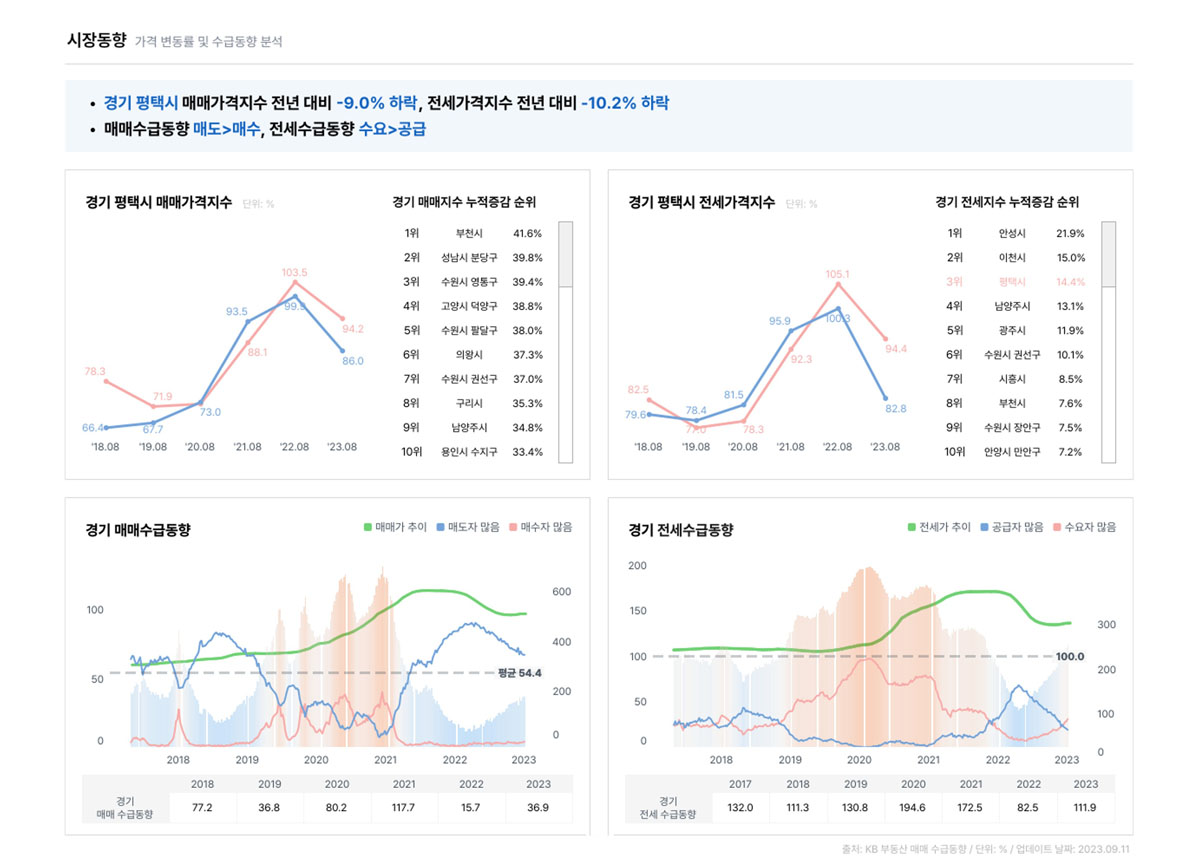The height and width of the screenshot is (858, 1200).
Task: Click the 80.2 cell in 매매 수급동향 table
Action: tap(337, 807)
